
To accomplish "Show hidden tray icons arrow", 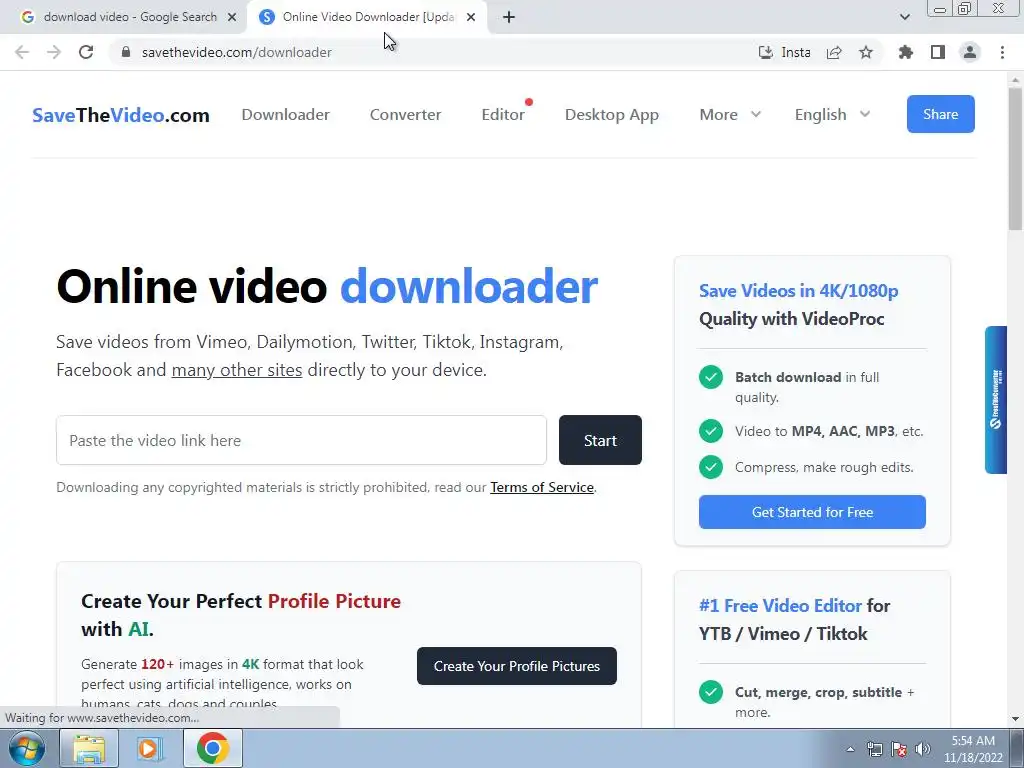I will pos(850,749).
